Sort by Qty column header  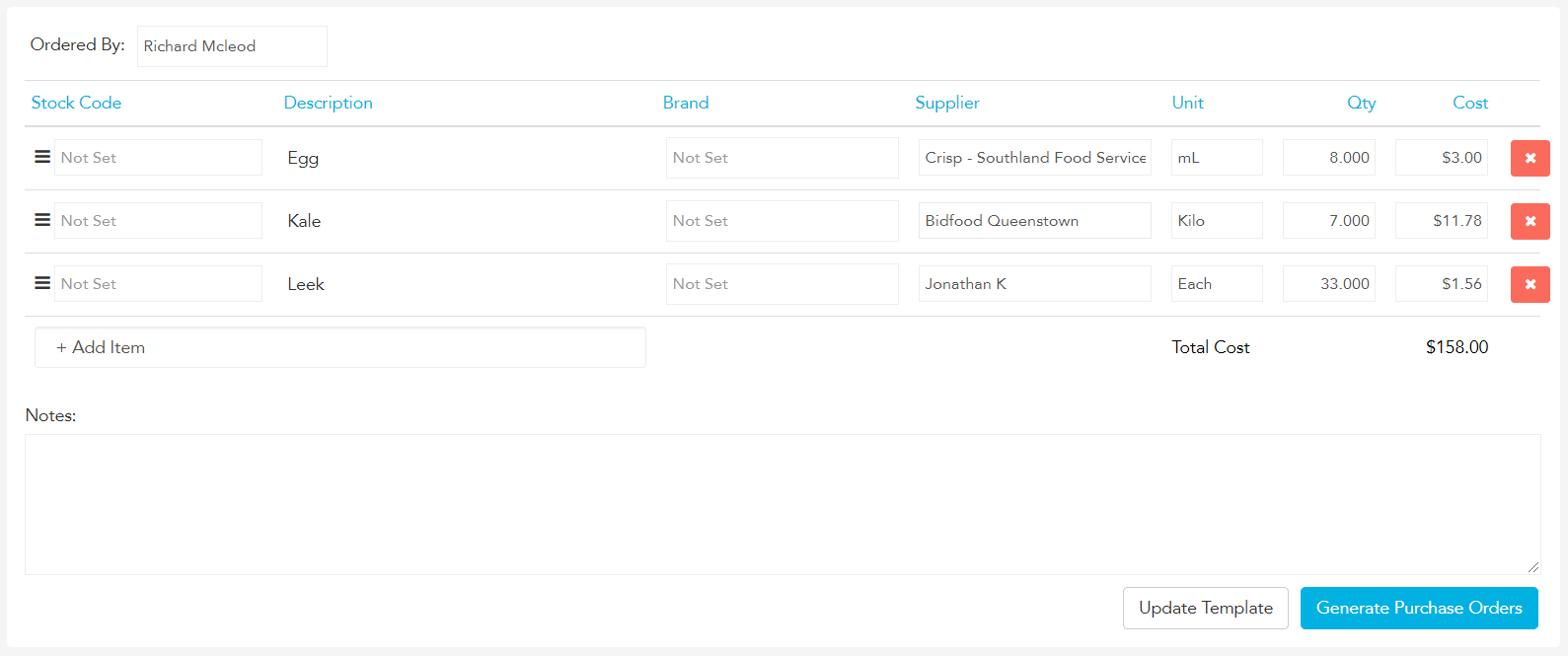[x=1362, y=103]
